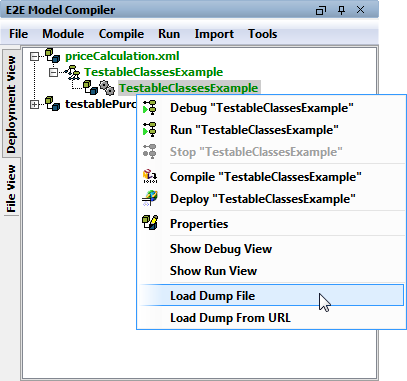The image size is (407, 381).
Task: Expand the testablePurc... tree node
Action: [34, 104]
